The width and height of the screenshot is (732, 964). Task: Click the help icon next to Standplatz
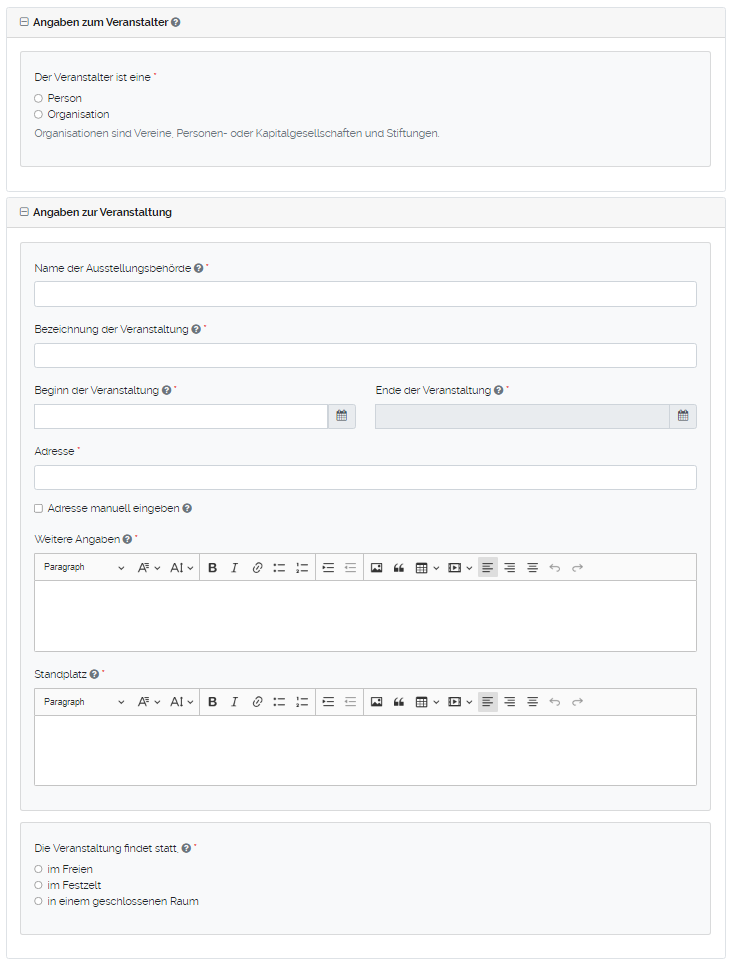click(x=94, y=674)
